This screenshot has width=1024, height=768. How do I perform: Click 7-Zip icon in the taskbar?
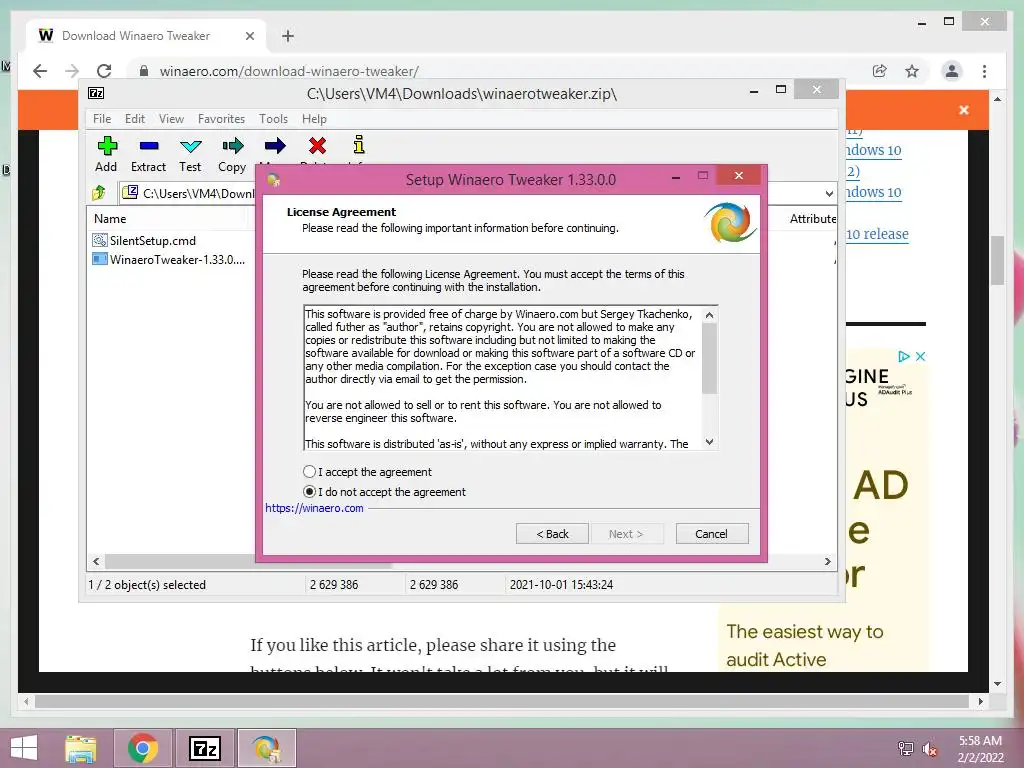click(x=204, y=748)
